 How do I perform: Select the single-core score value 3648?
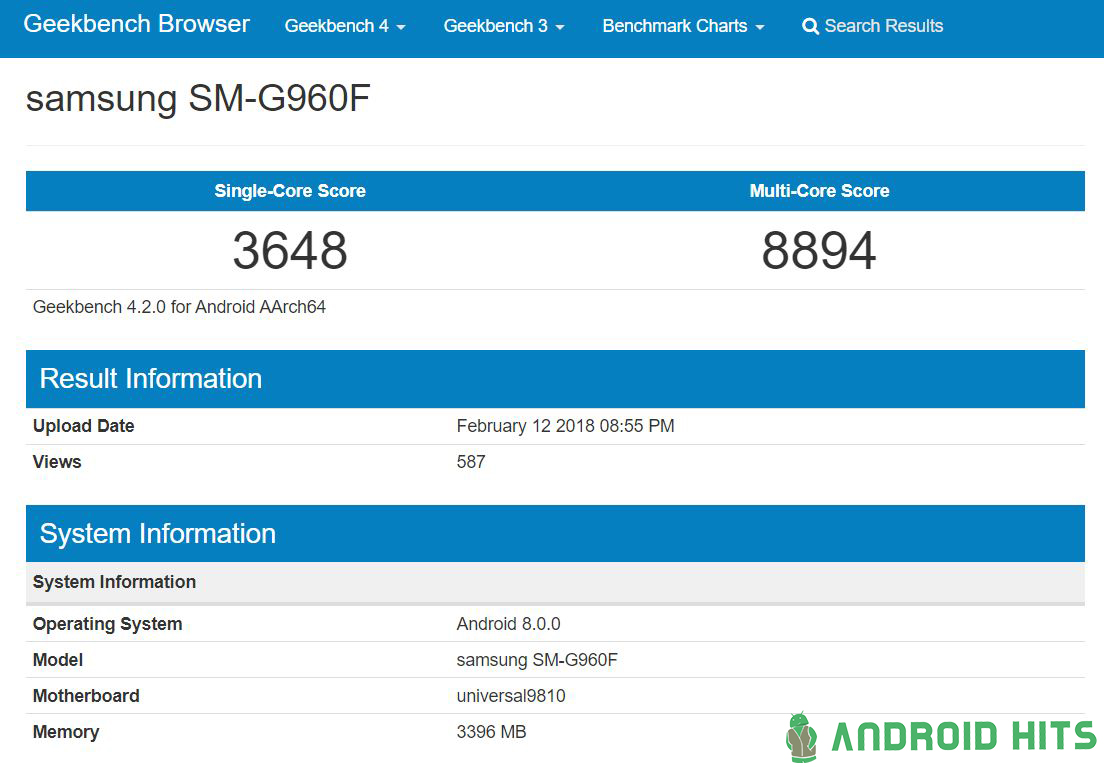(290, 250)
